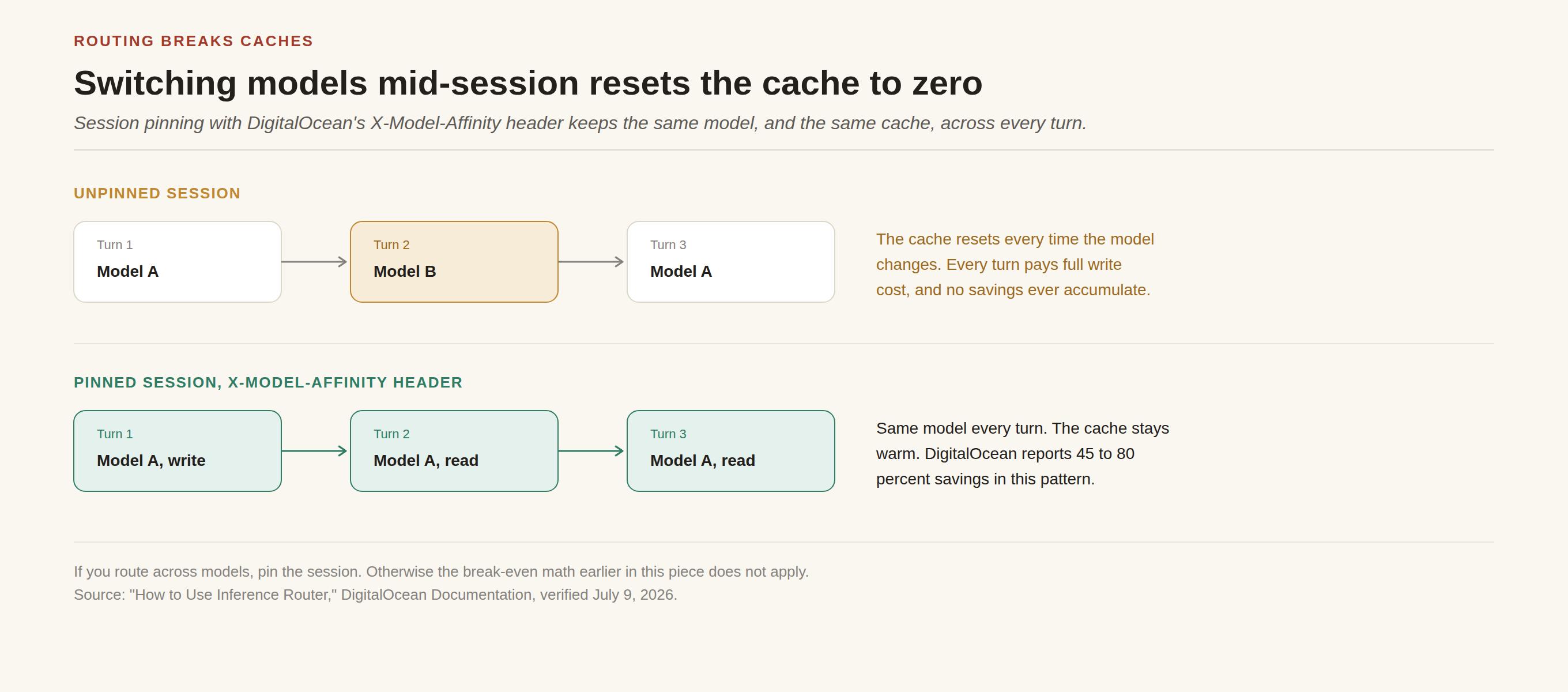
Task: Click the green arrow pointing into pinned Turn 3
Action: point(591,451)
